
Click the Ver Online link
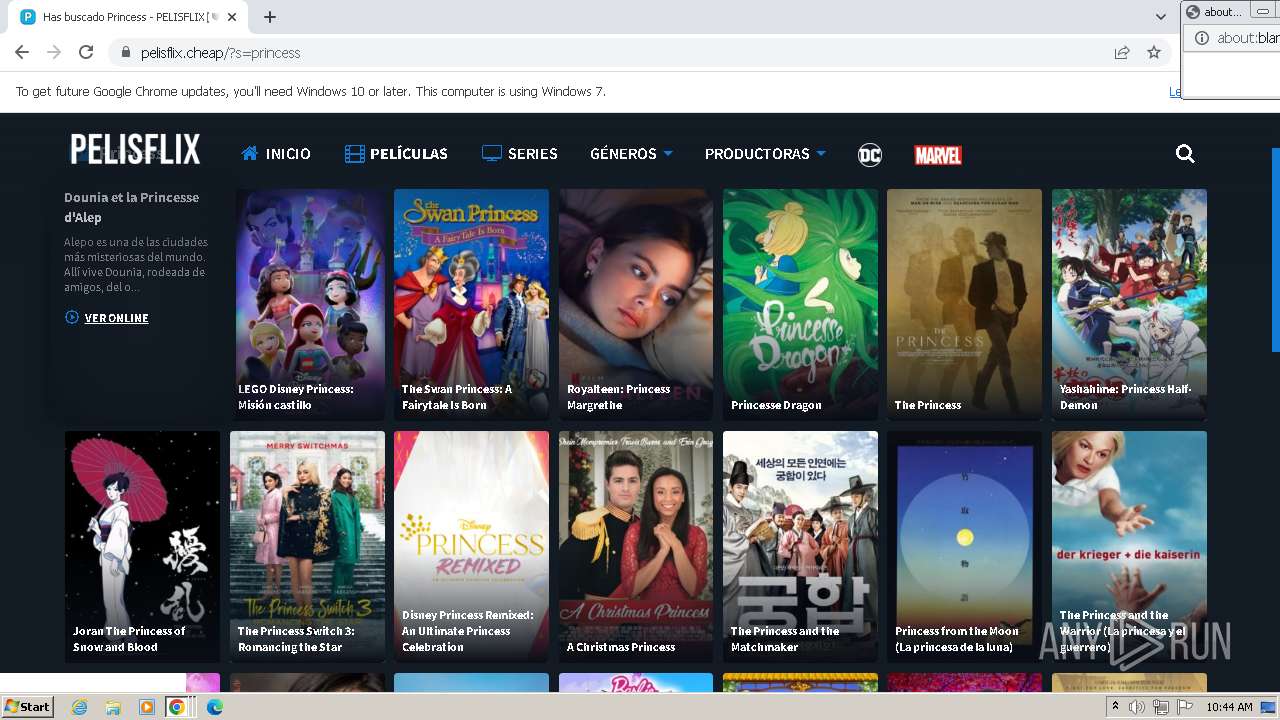tap(107, 318)
